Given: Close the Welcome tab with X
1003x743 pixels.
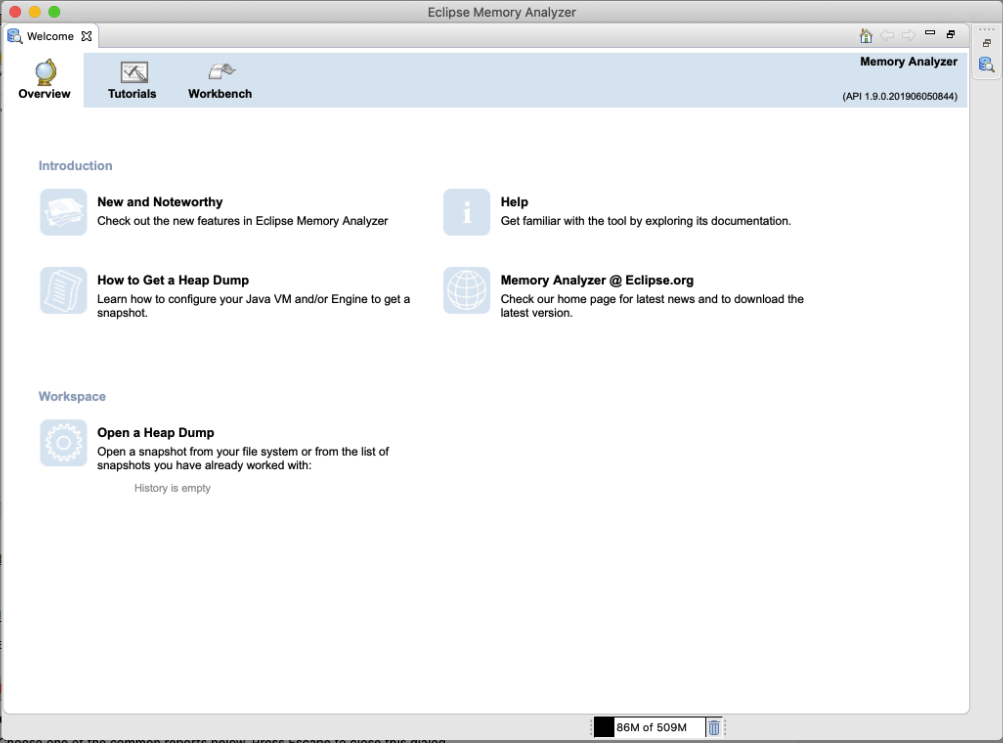Looking at the screenshot, I should pyautogui.click(x=86, y=36).
